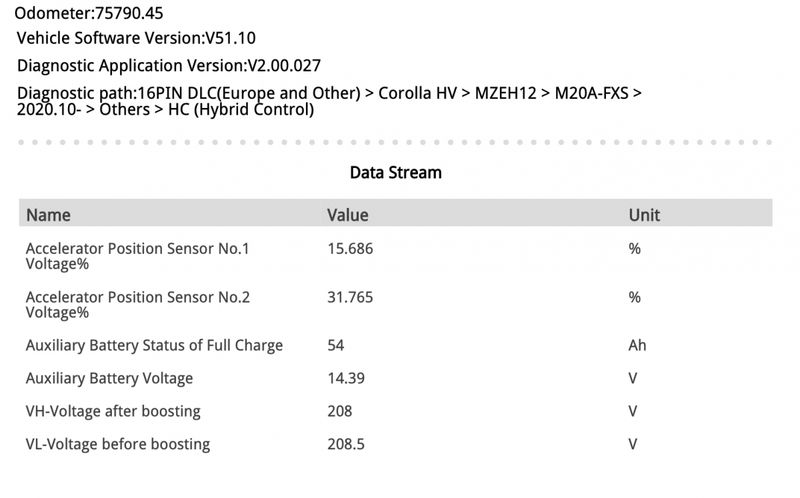Select VL-Voltage before boosting entry
The height and width of the screenshot is (498, 800).
click(117, 444)
